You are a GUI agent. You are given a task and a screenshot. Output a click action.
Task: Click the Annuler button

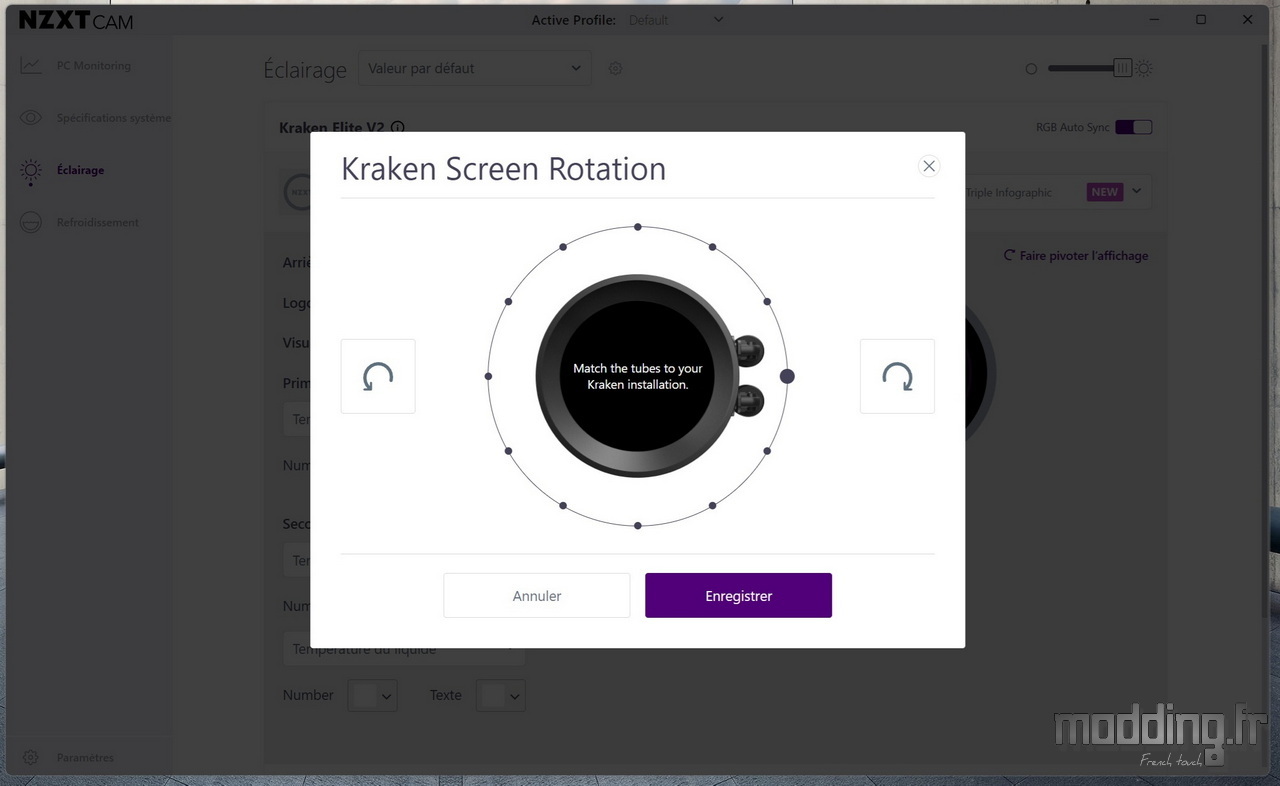(537, 595)
